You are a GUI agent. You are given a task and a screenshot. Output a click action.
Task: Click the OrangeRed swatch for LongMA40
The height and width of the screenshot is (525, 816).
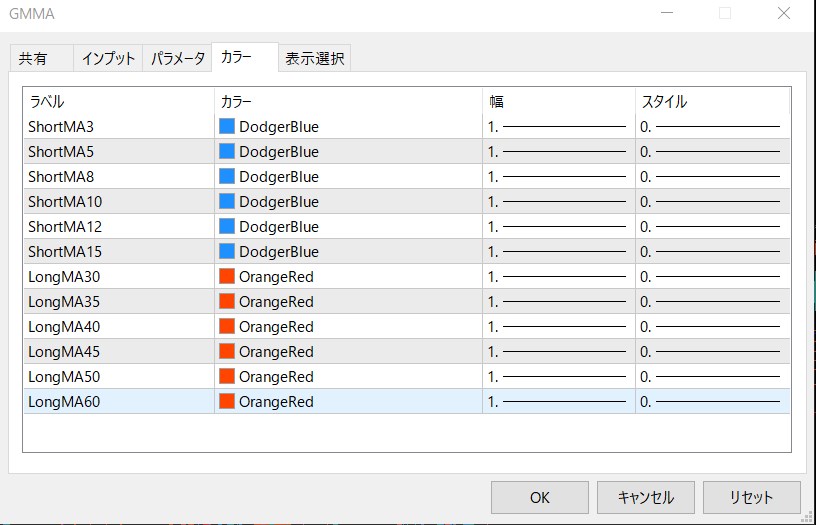[227, 326]
